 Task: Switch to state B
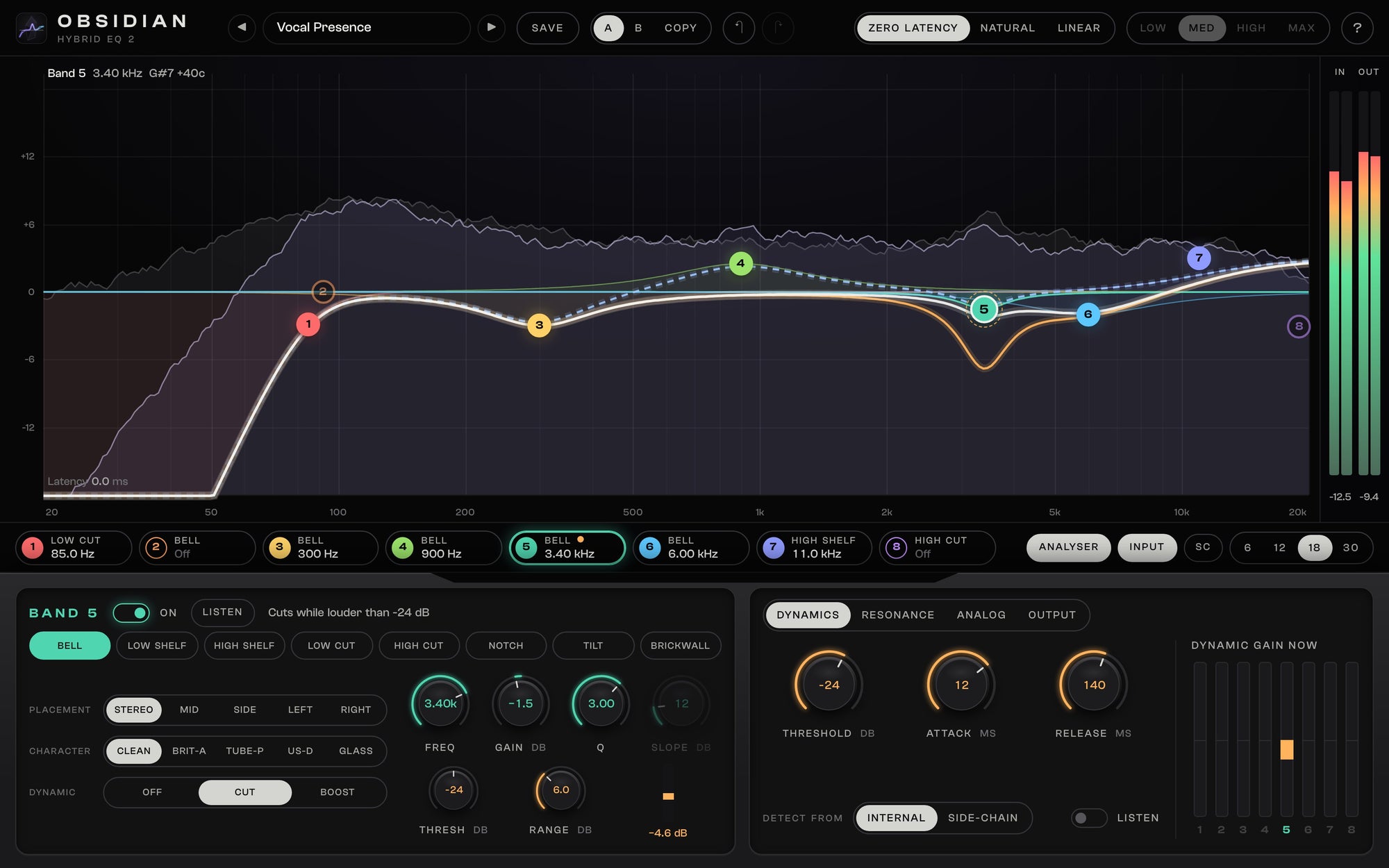click(x=638, y=28)
